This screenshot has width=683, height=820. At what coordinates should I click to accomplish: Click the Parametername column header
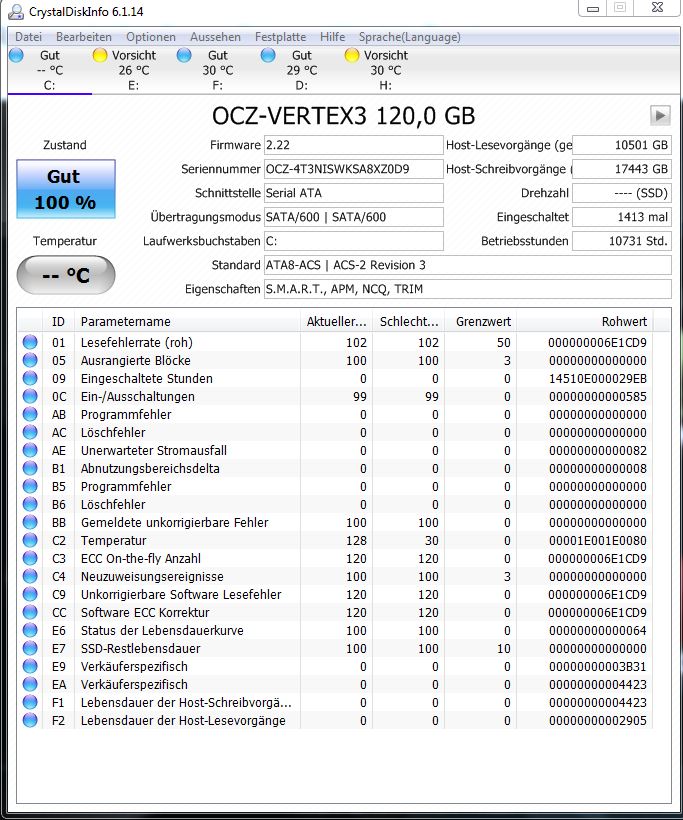tap(188, 321)
